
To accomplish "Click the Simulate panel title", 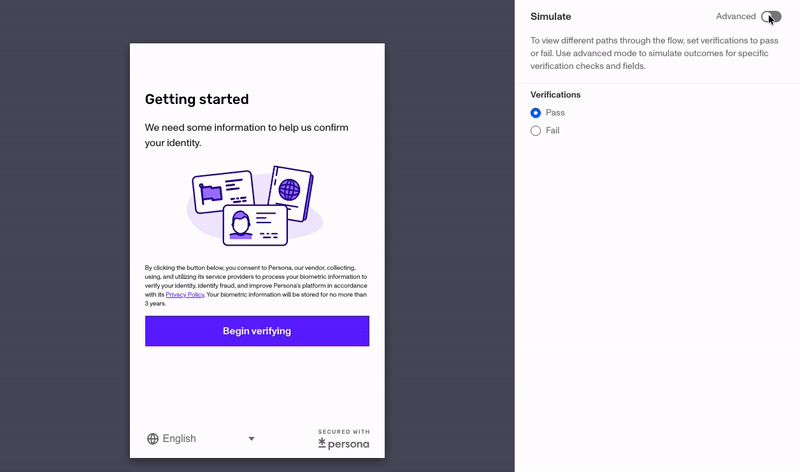I will coord(551,16).
